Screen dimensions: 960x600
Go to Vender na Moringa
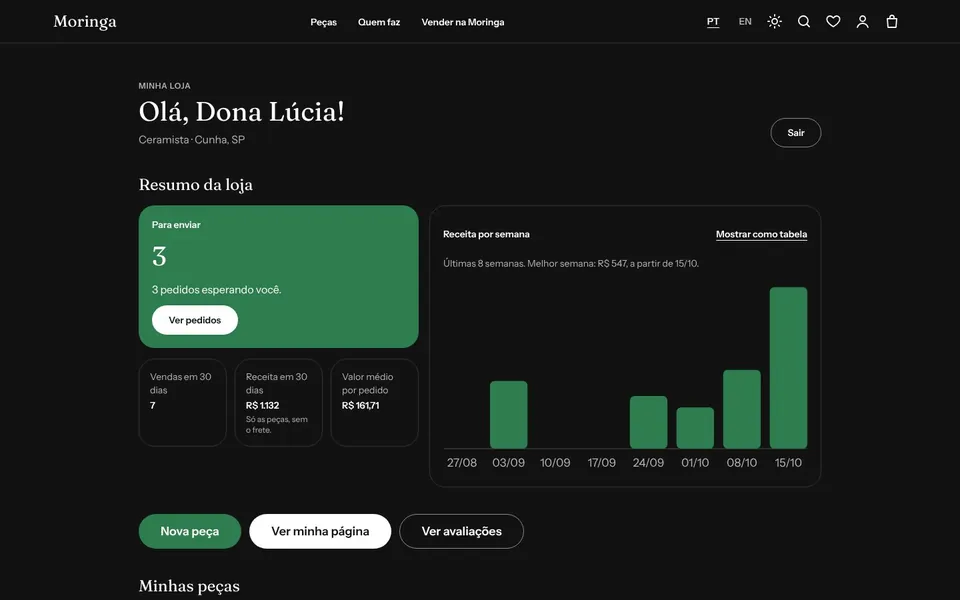point(463,22)
